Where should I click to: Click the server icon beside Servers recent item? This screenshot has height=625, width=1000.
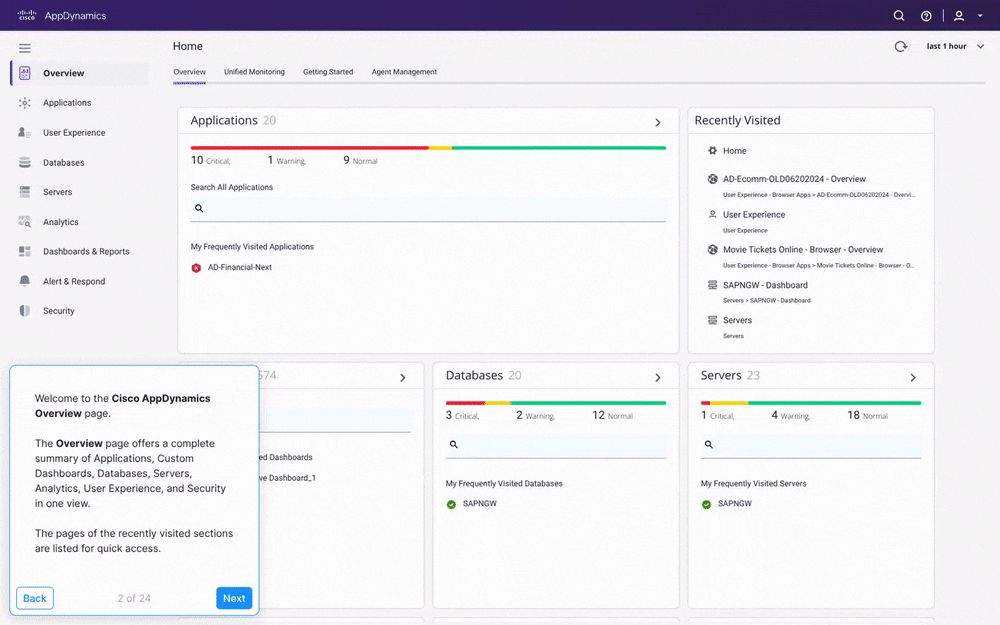click(x=712, y=320)
